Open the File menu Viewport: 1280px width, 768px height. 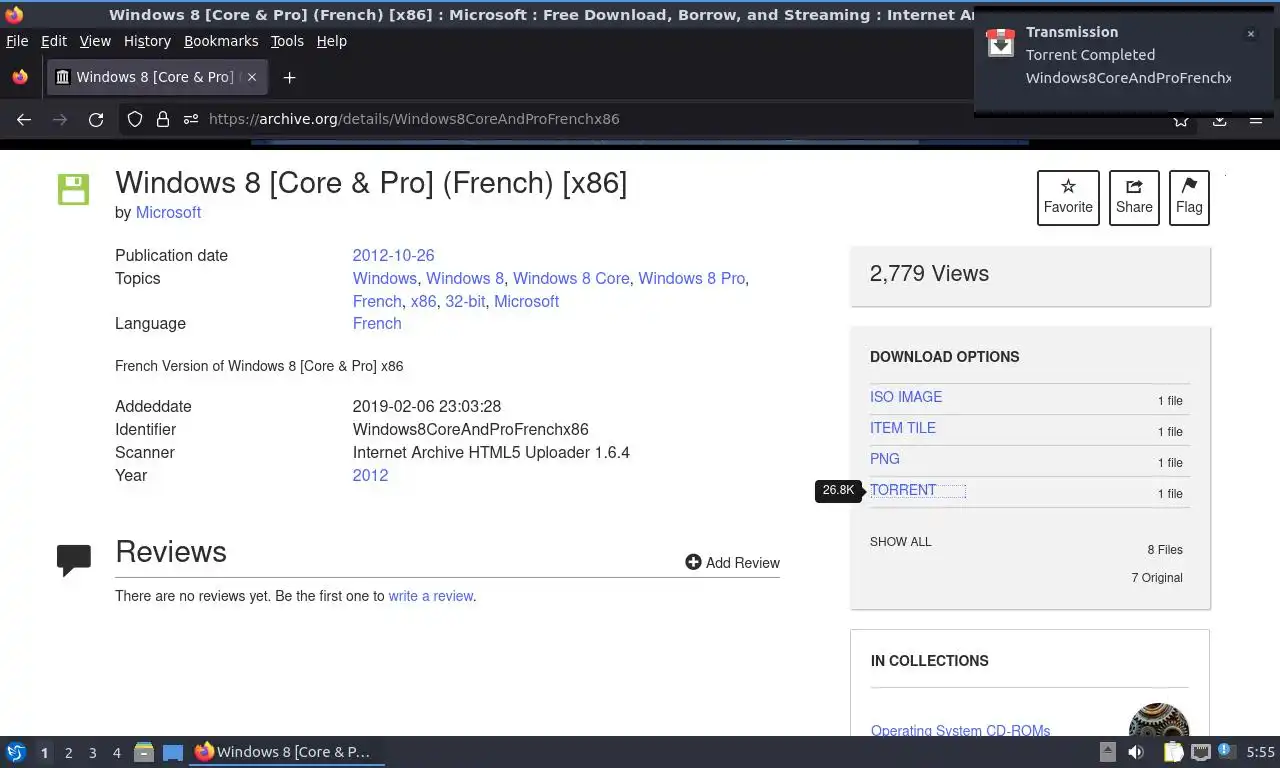(x=17, y=41)
